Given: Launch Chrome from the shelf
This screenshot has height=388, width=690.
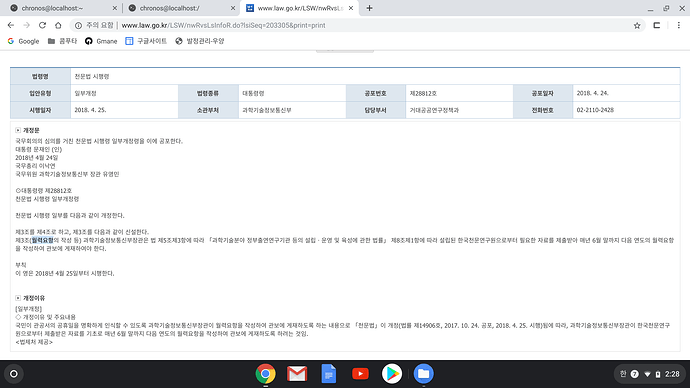Looking at the screenshot, I should (265, 374).
